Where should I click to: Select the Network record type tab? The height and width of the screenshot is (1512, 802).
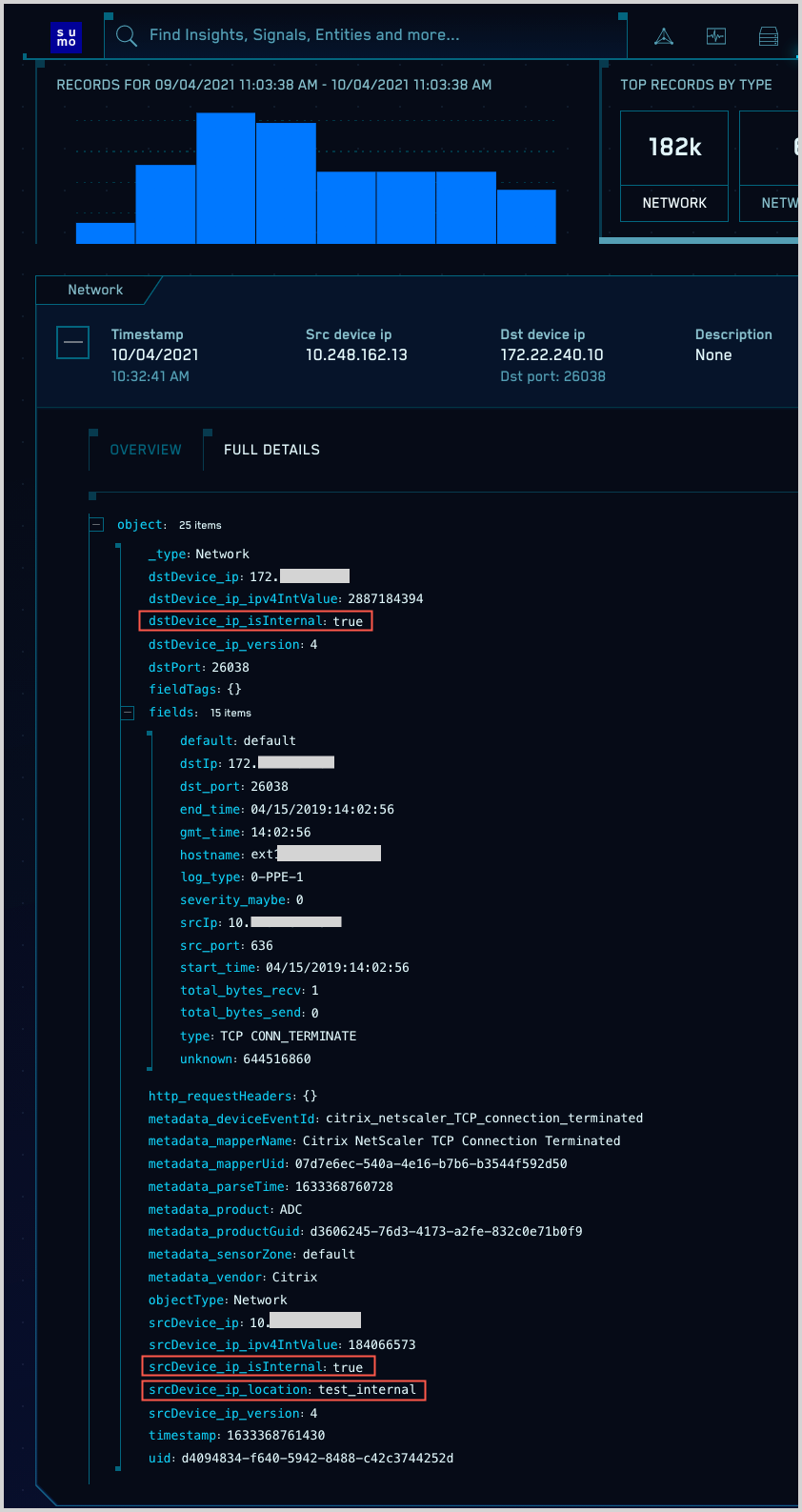coord(95,290)
